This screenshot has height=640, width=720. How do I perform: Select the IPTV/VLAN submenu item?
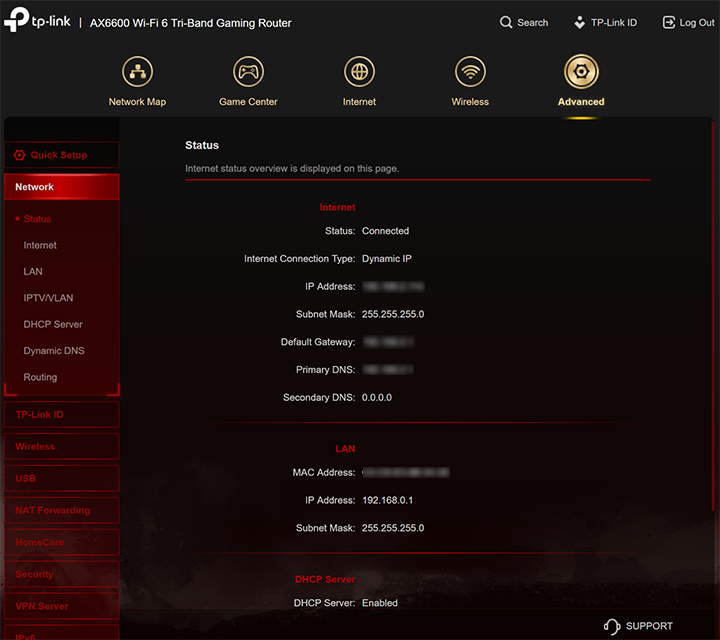click(48, 298)
